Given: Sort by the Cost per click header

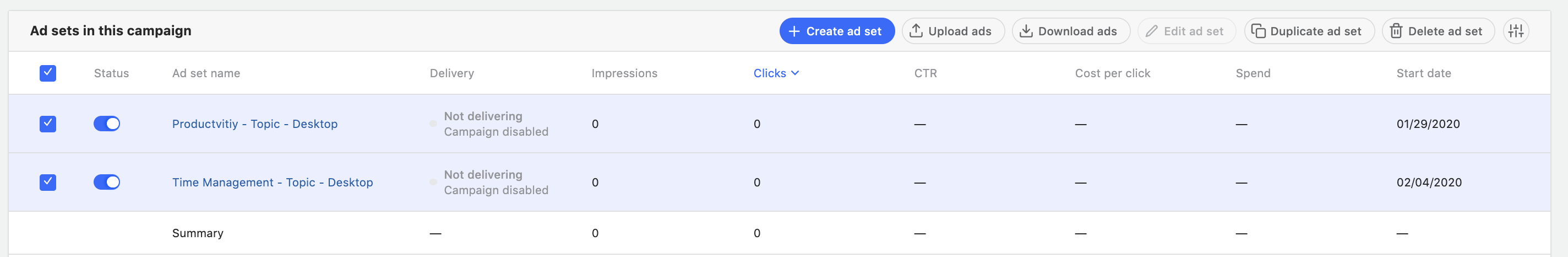Looking at the screenshot, I should point(1112,73).
